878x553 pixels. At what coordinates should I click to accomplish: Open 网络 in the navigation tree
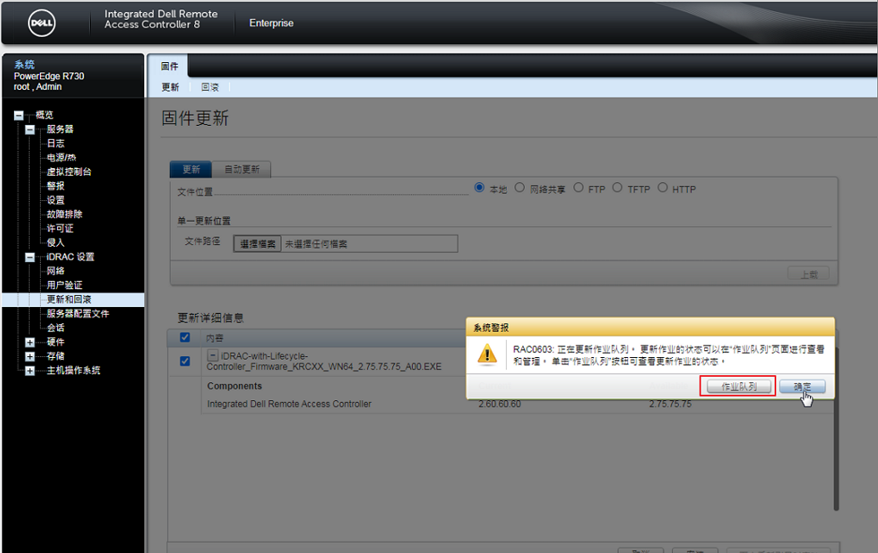[x=55, y=271]
